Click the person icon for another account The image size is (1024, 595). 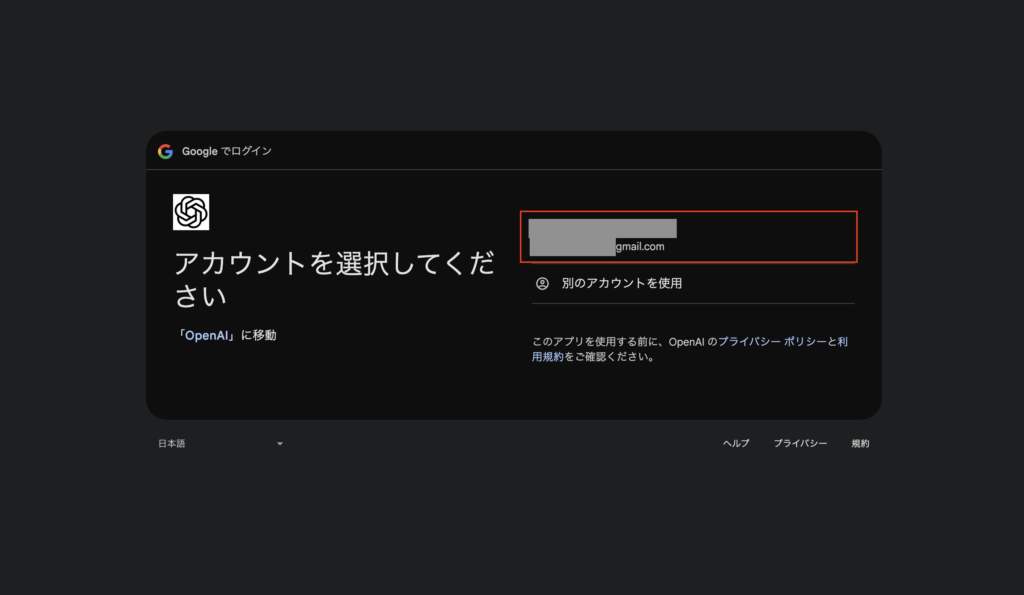pyautogui.click(x=542, y=283)
